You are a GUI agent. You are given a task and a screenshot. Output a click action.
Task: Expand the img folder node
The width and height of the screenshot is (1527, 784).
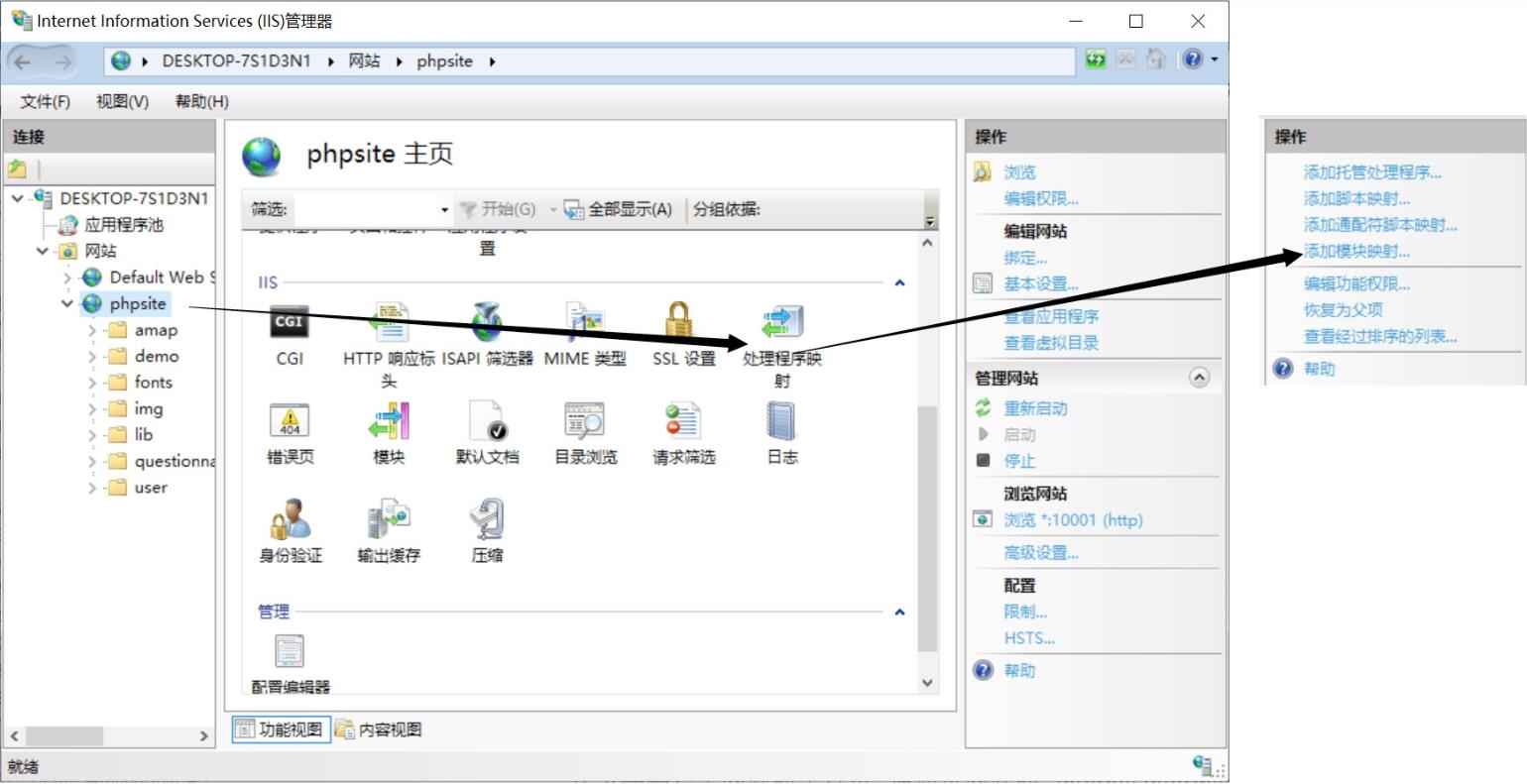[x=92, y=409]
